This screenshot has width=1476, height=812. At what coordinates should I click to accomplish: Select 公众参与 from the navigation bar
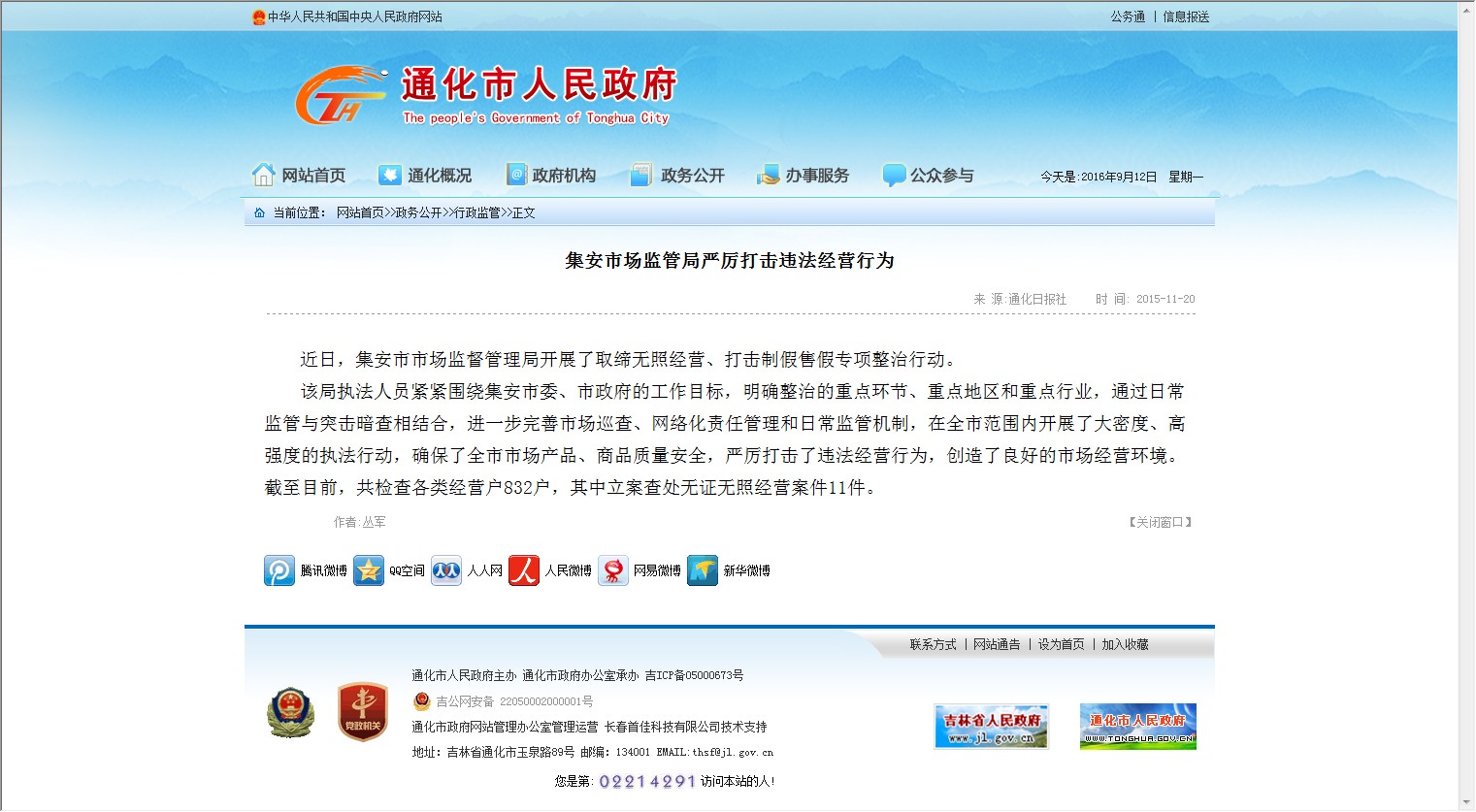[928, 176]
